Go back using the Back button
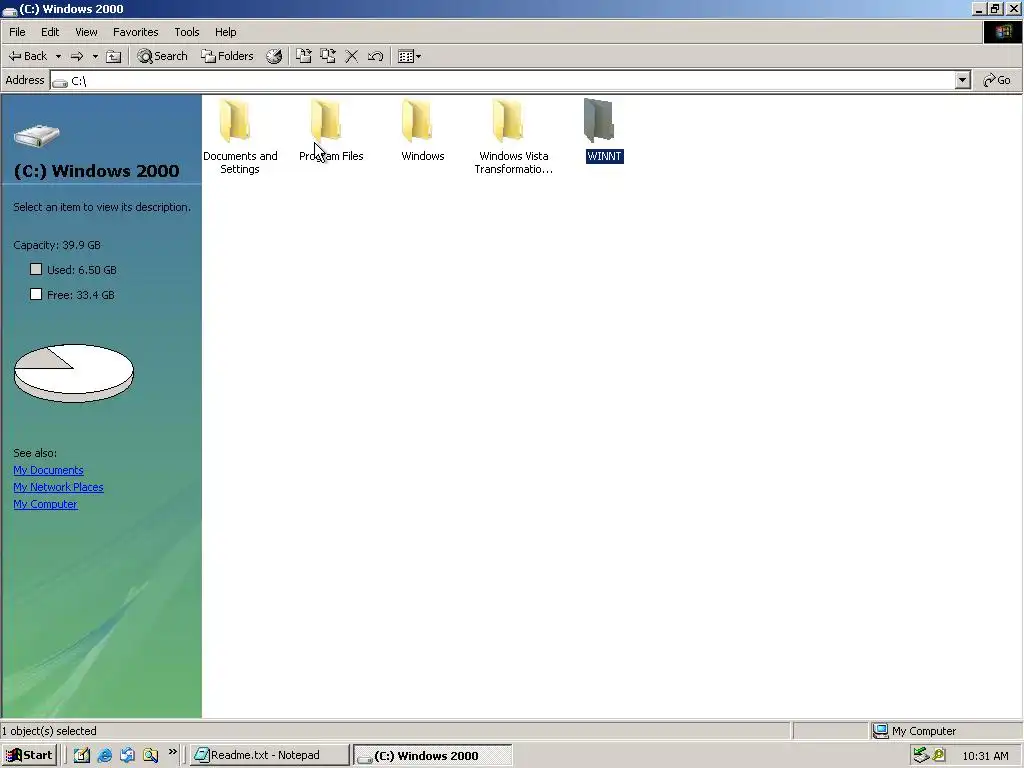 point(27,56)
